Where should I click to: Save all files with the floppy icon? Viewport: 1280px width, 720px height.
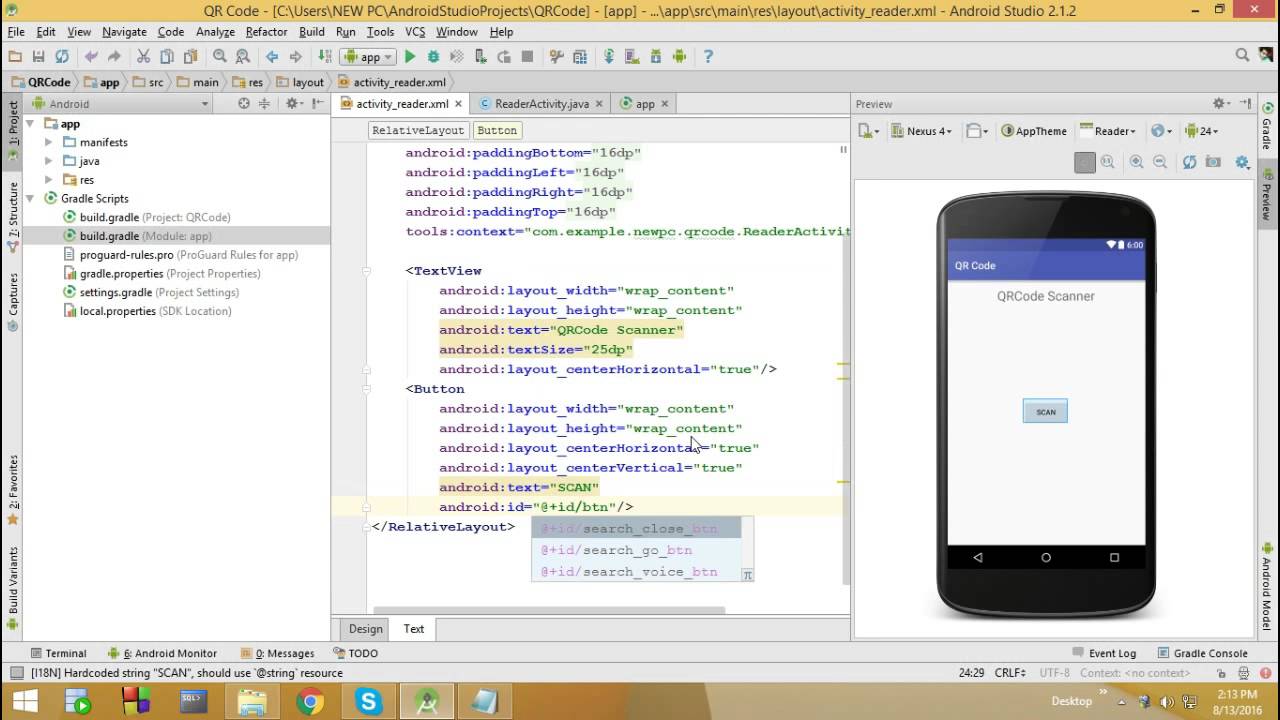38,57
